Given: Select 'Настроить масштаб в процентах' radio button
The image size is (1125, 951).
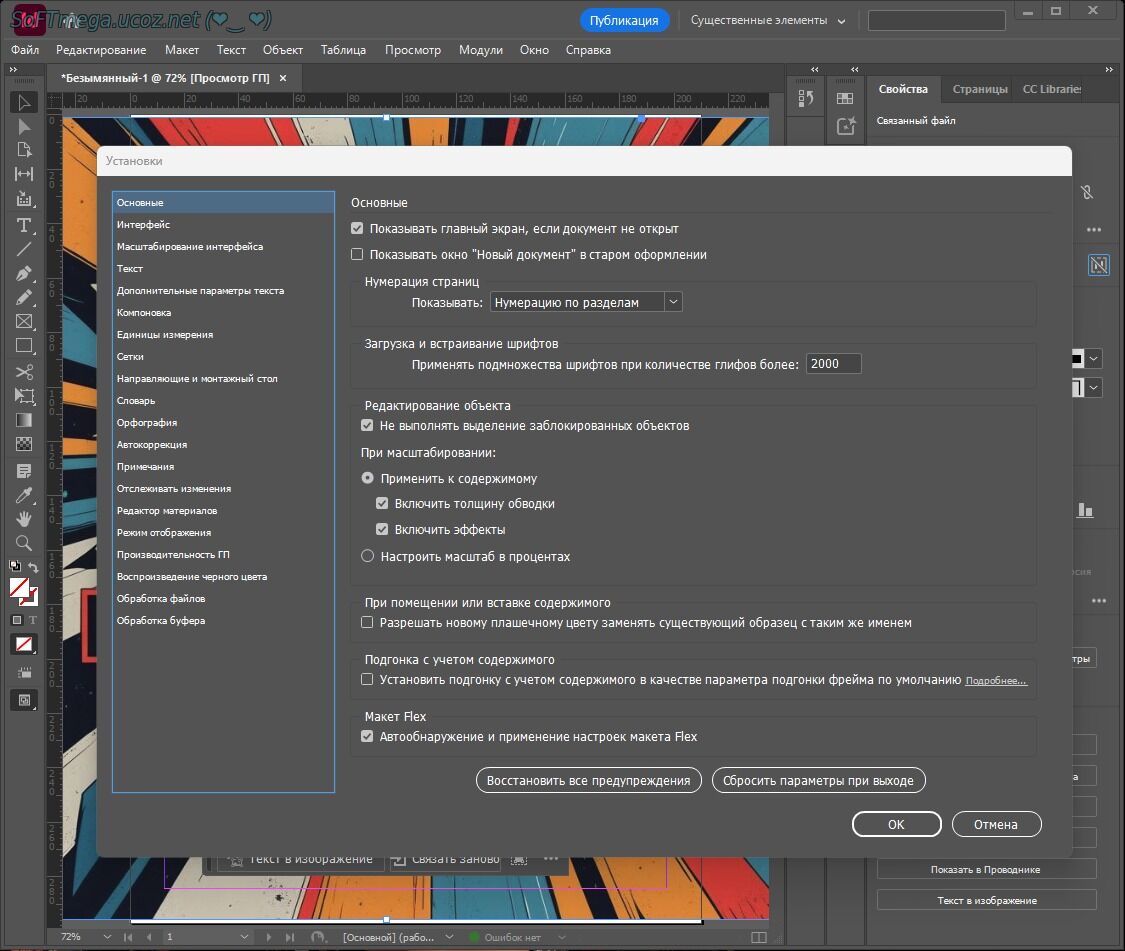Looking at the screenshot, I should click(368, 556).
